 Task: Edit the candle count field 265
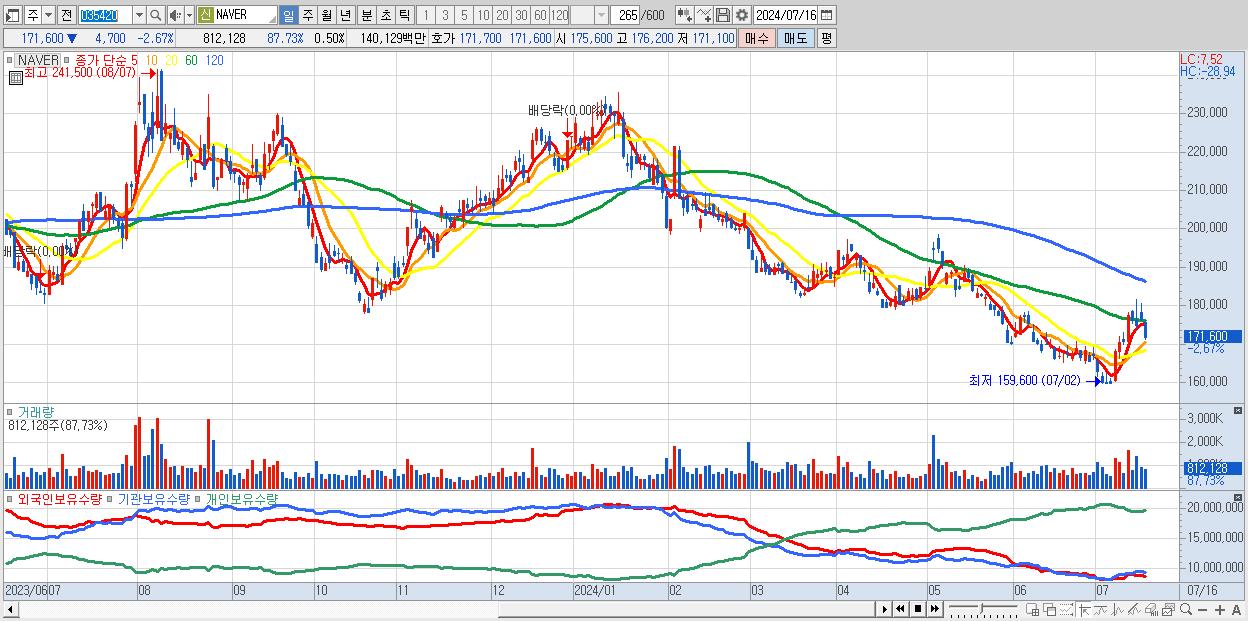[627, 16]
